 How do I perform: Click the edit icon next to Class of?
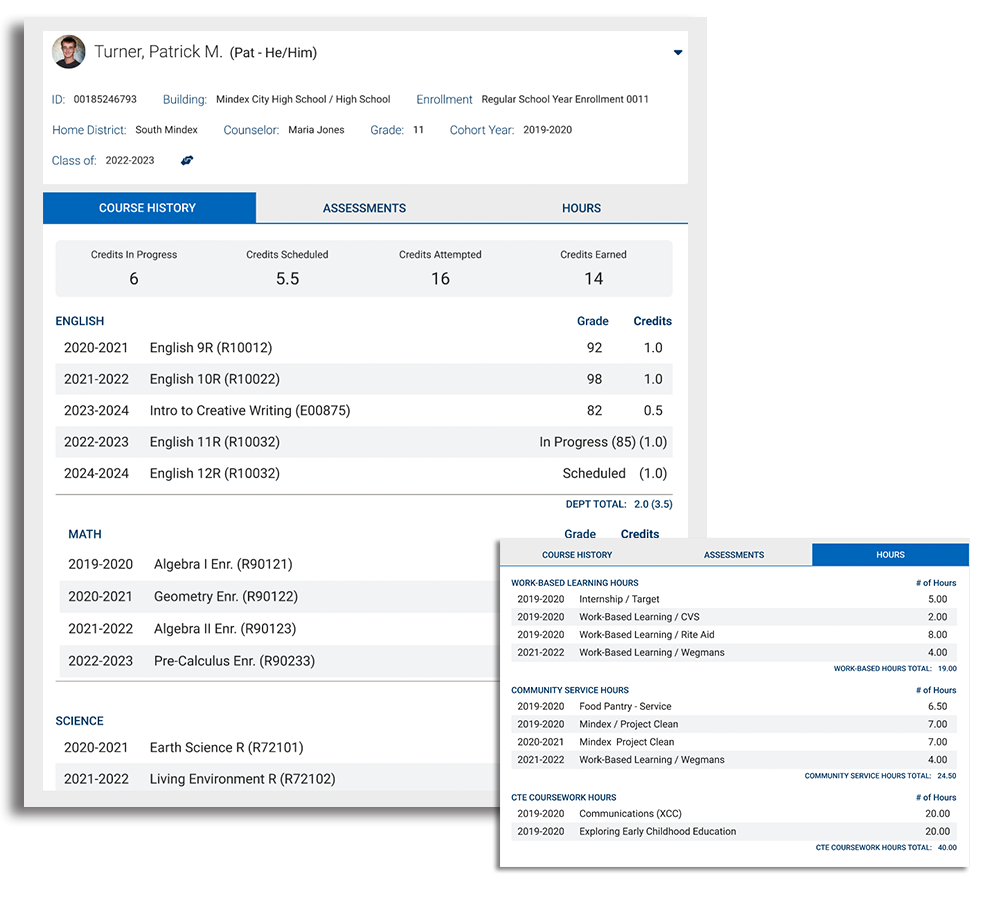tap(186, 160)
